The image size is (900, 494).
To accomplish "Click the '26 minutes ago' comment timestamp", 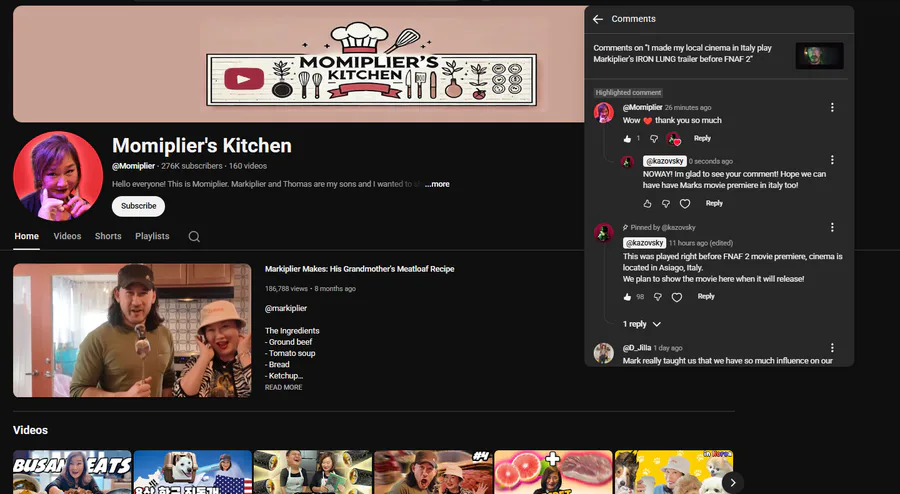I will pos(688,108).
